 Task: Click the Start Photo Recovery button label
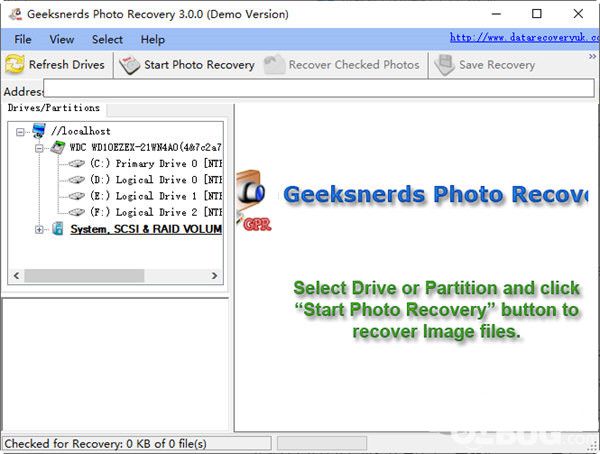(199, 65)
